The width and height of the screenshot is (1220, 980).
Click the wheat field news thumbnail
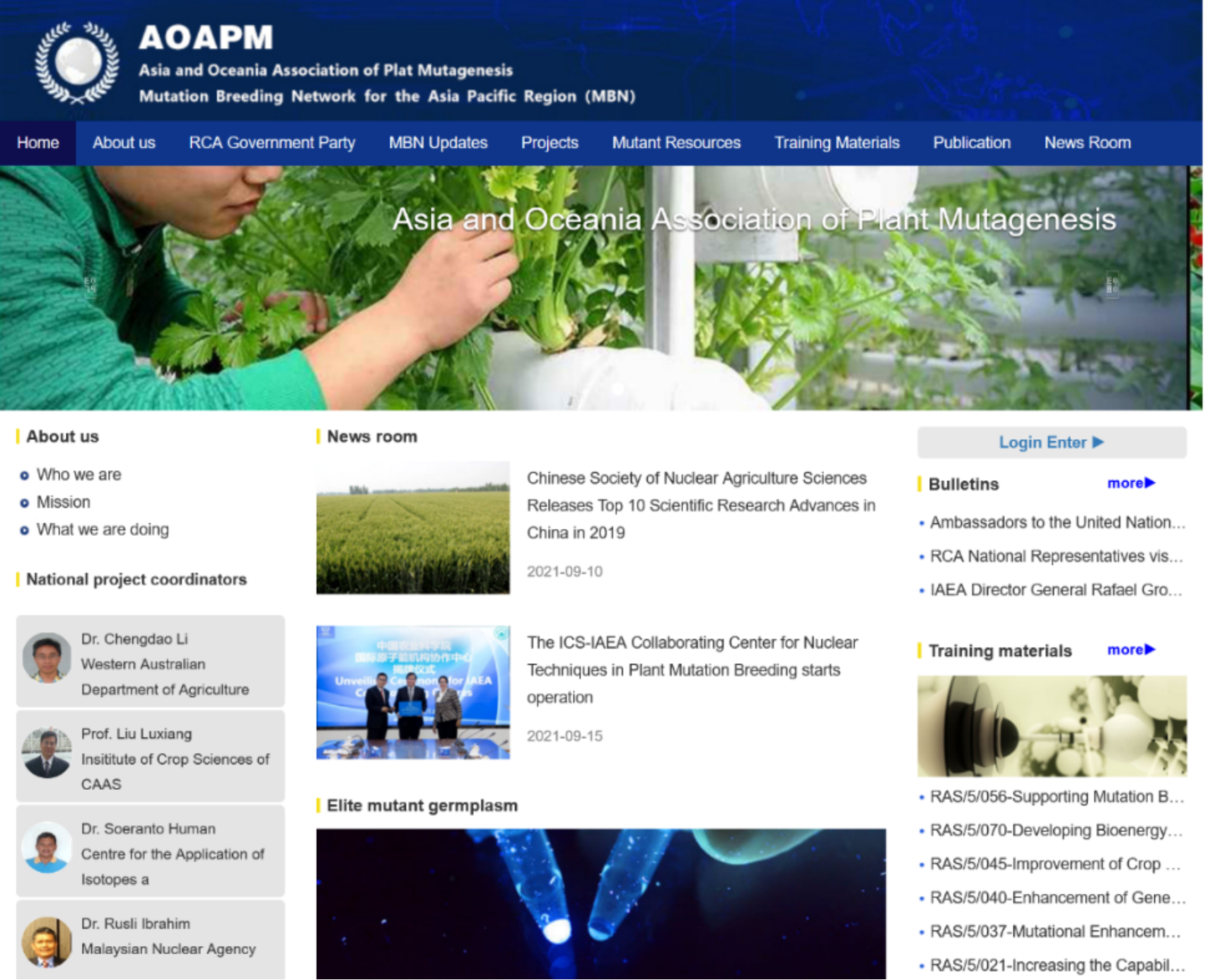pyautogui.click(x=412, y=528)
